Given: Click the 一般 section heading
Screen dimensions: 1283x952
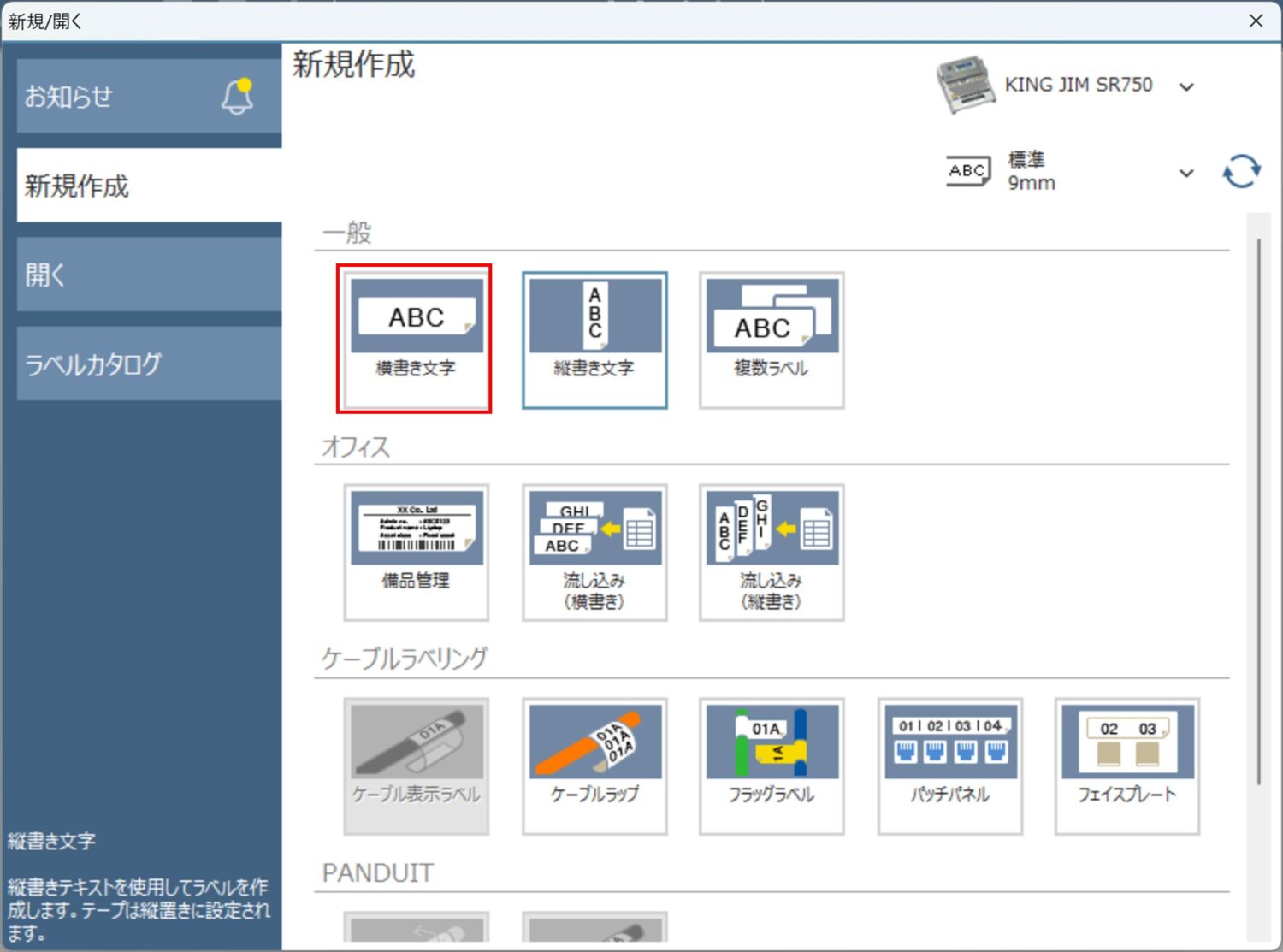Looking at the screenshot, I should [x=347, y=232].
